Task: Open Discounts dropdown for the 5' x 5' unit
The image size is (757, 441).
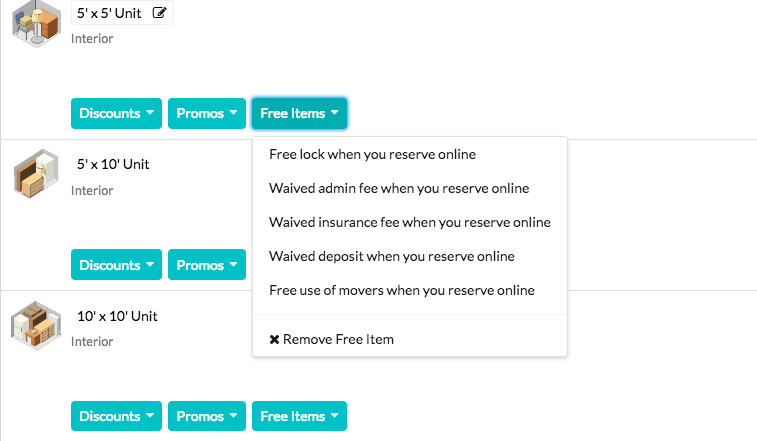Action: click(x=116, y=114)
